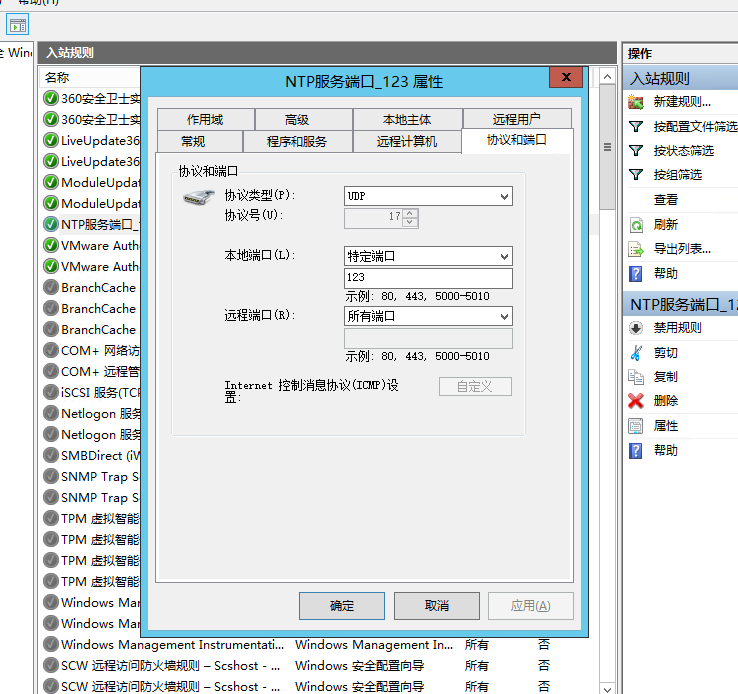Switch to the 本地主体 tab
Viewport: 738px width, 694px height.
point(408,120)
